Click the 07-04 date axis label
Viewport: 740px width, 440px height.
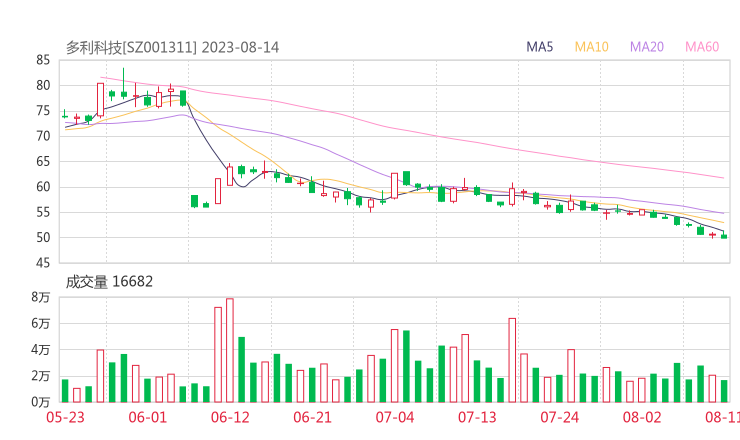(x=395, y=417)
